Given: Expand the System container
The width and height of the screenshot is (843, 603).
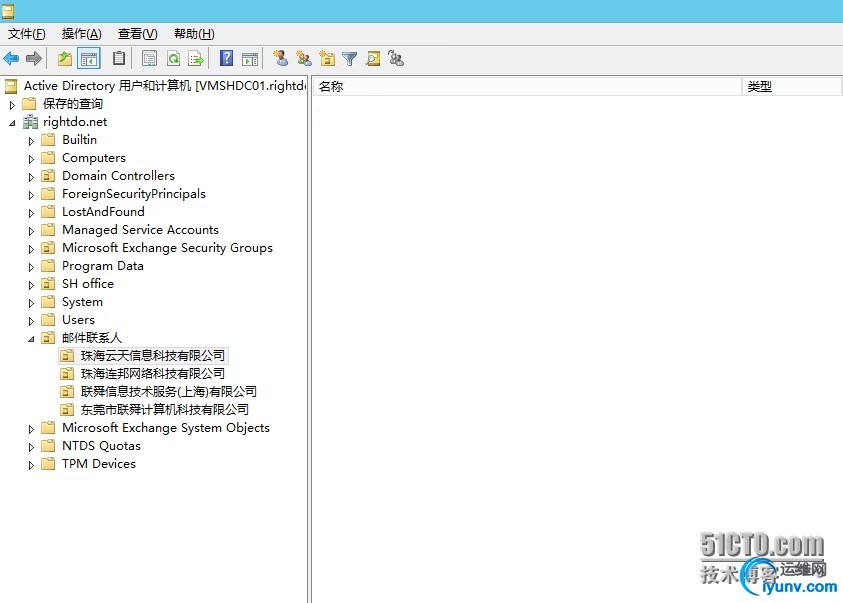Looking at the screenshot, I should (31, 303).
